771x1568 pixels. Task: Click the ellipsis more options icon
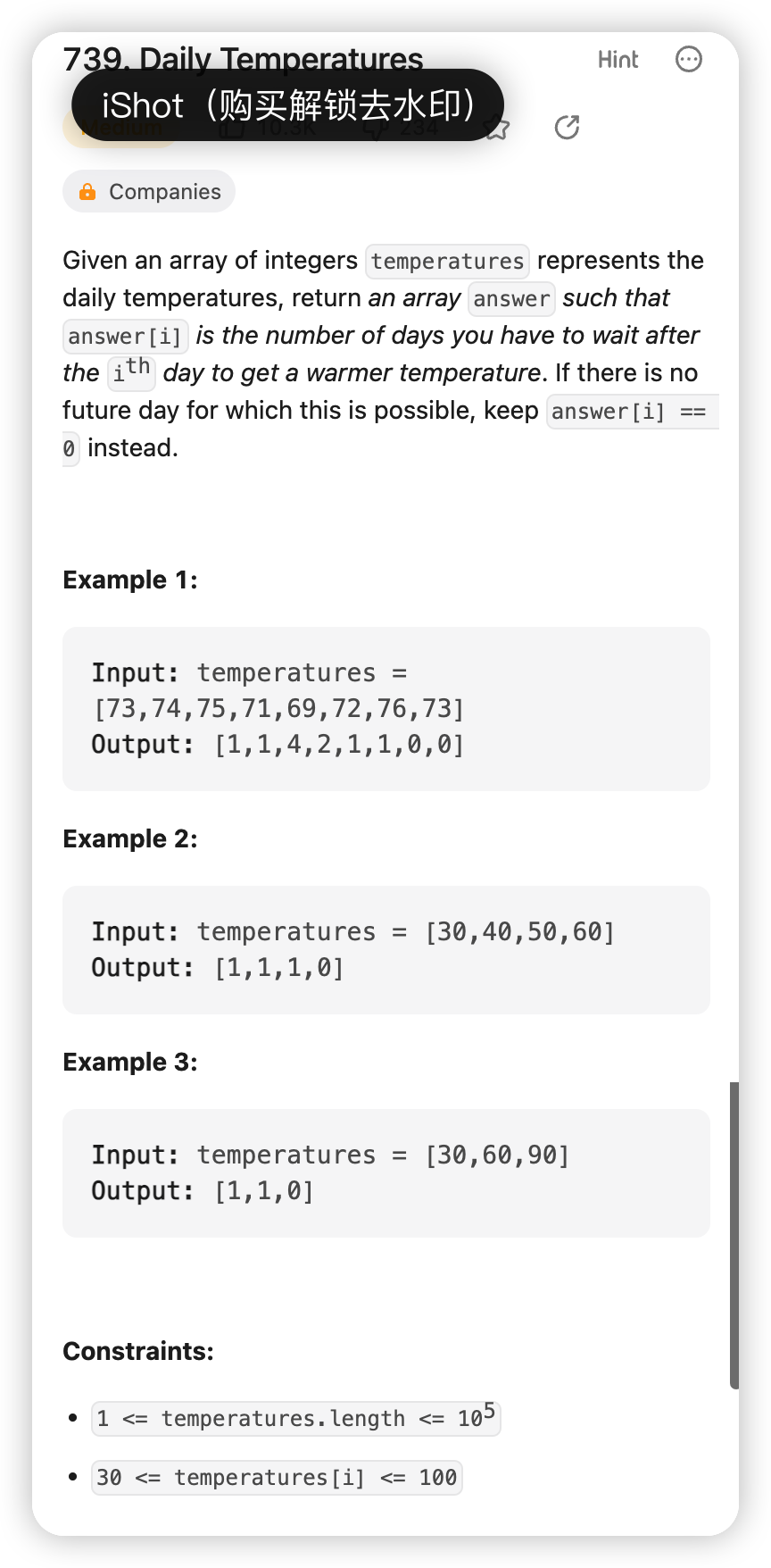point(689,60)
